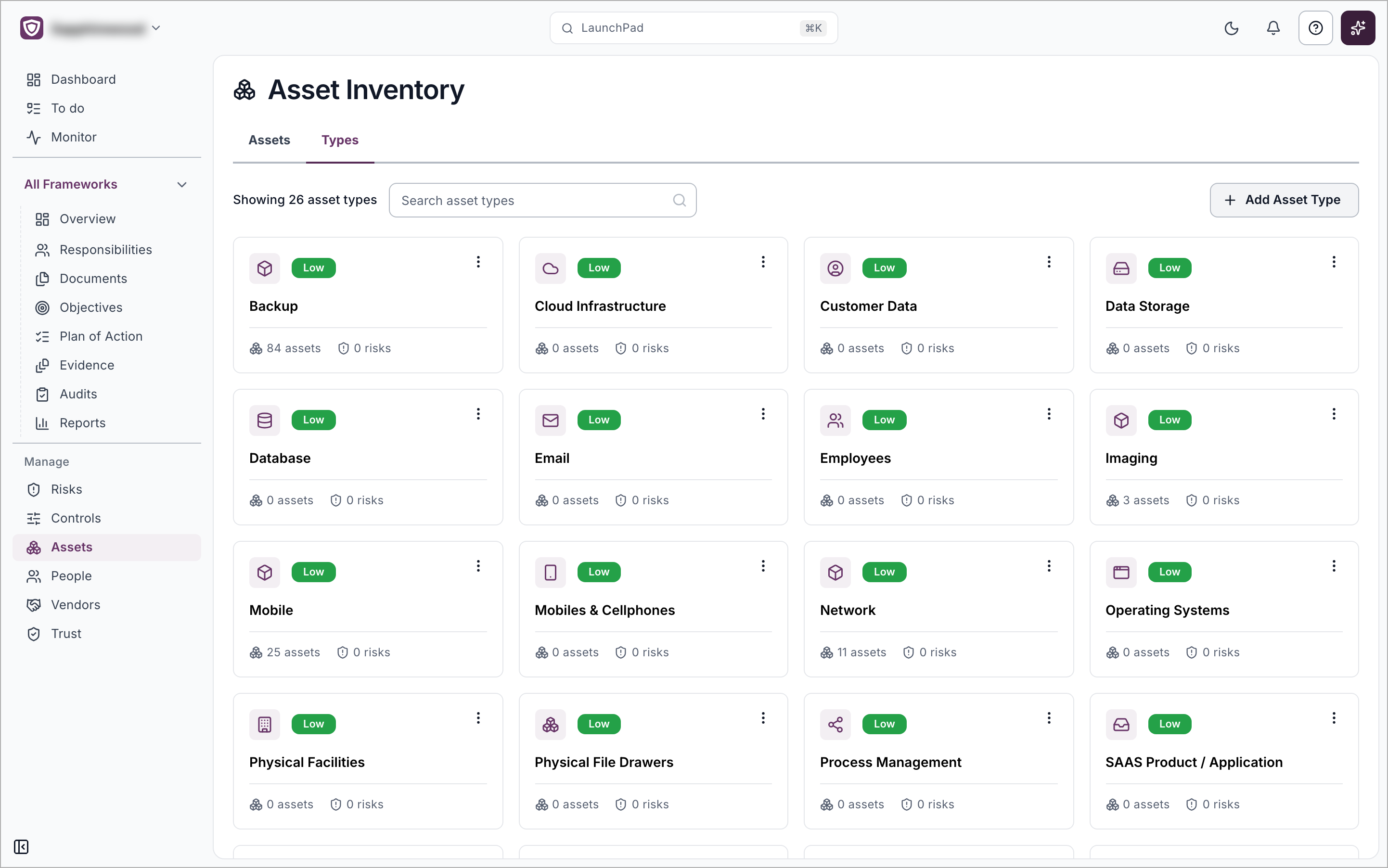Click the Network card cube icon
Viewport: 1388px width, 868px height.
tap(835, 573)
